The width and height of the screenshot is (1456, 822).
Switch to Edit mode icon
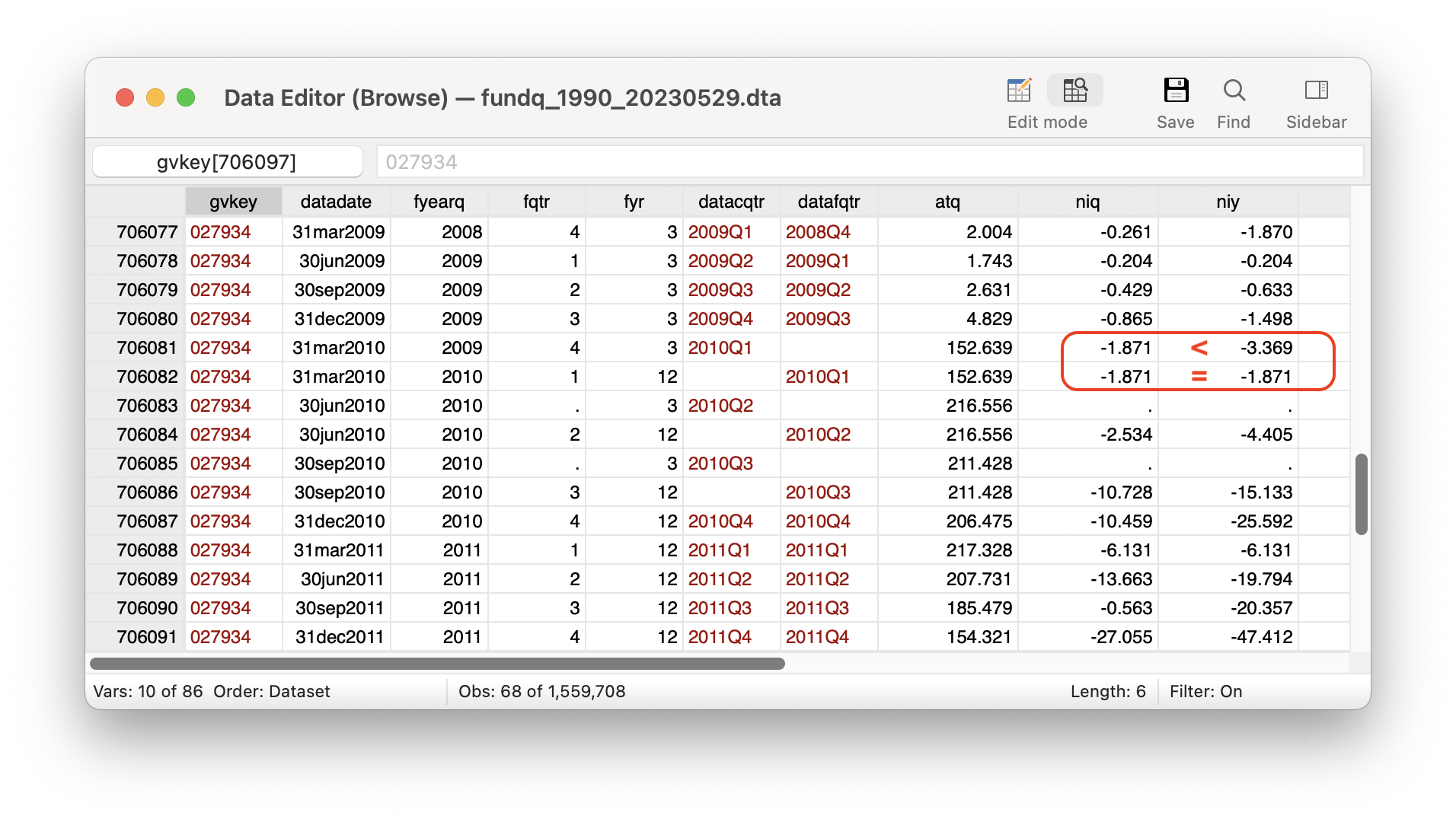click(1019, 91)
